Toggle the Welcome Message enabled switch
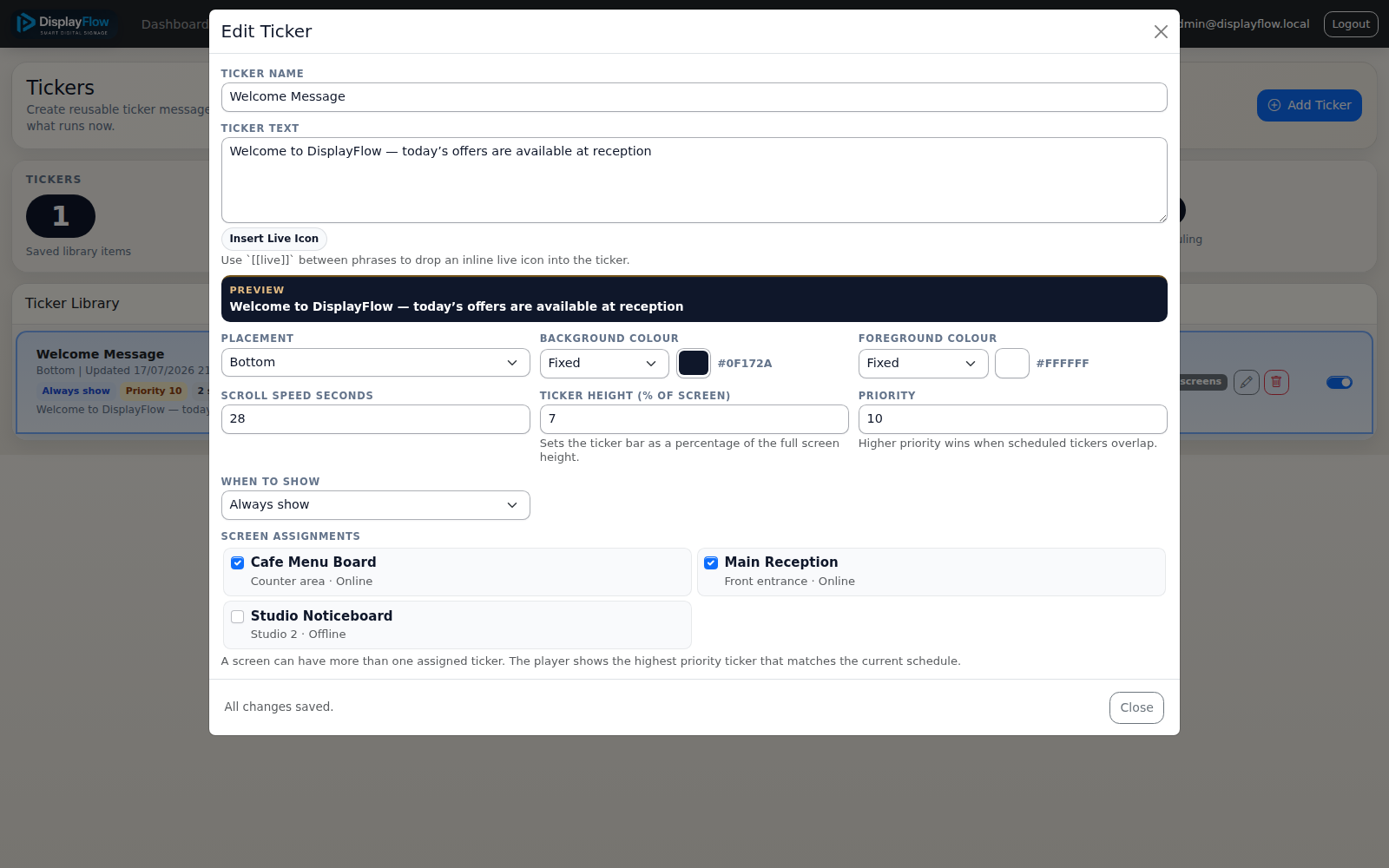 tap(1340, 382)
